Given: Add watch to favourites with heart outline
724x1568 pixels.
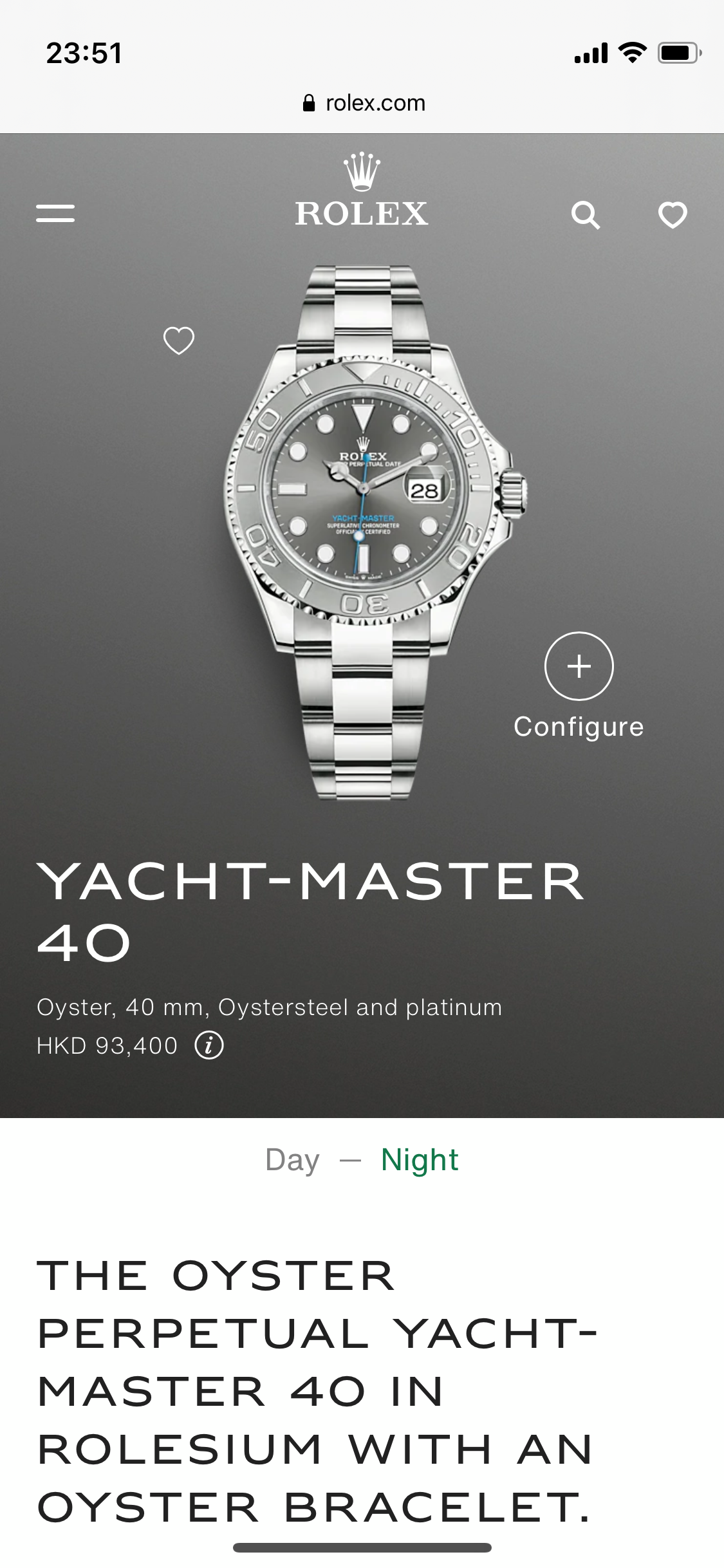Looking at the screenshot, I should (179, 341).
